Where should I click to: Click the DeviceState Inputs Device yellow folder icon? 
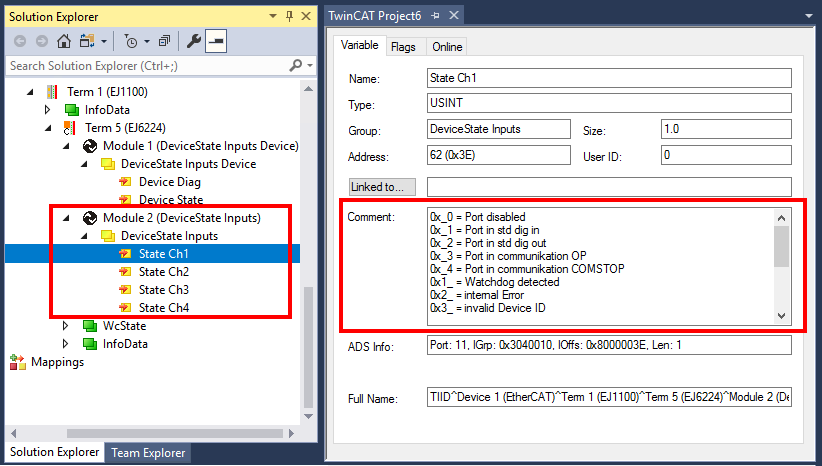[108, 164]
